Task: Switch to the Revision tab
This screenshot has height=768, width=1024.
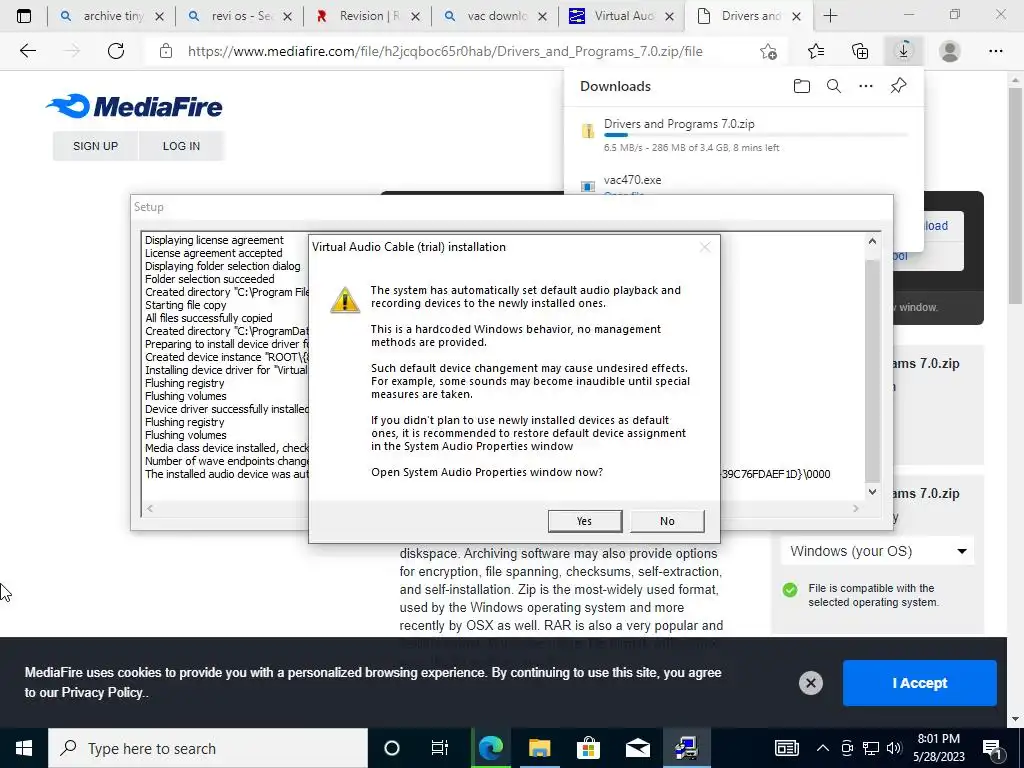Action: [x=368, y=16]
